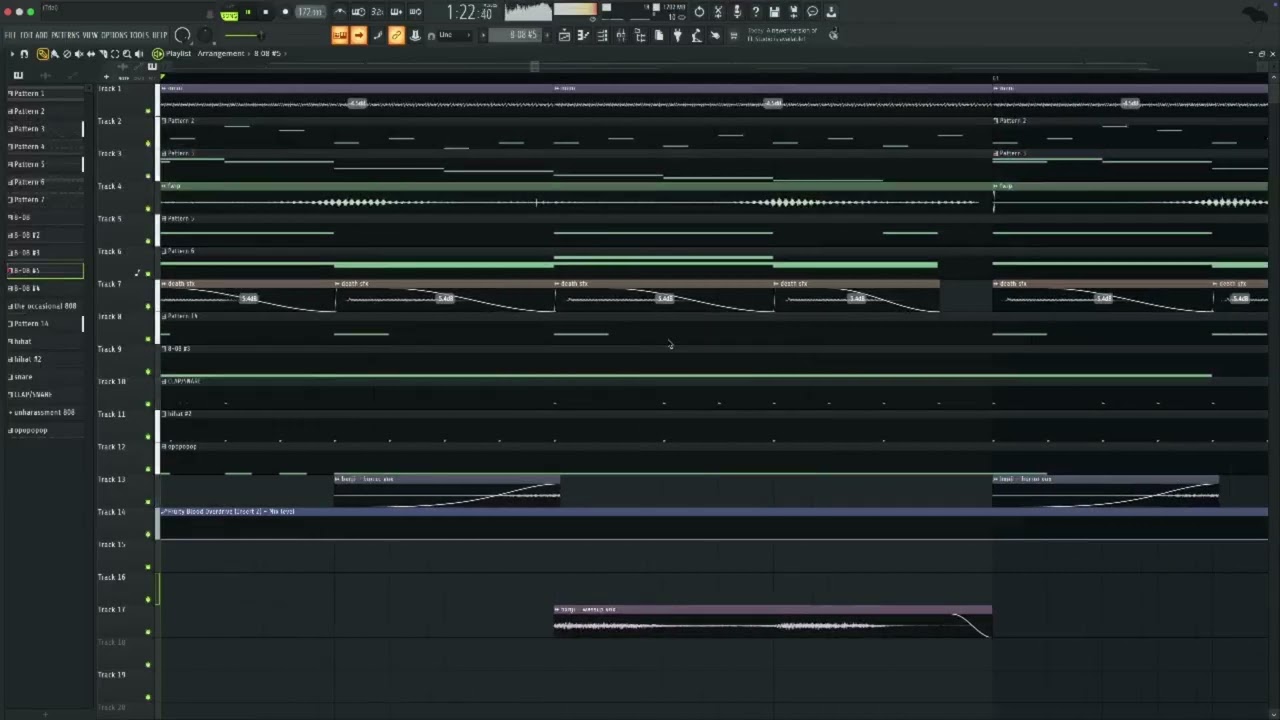1280x720 pixels.
Task: Open the EDIT menu
Action: click(27, 35)
